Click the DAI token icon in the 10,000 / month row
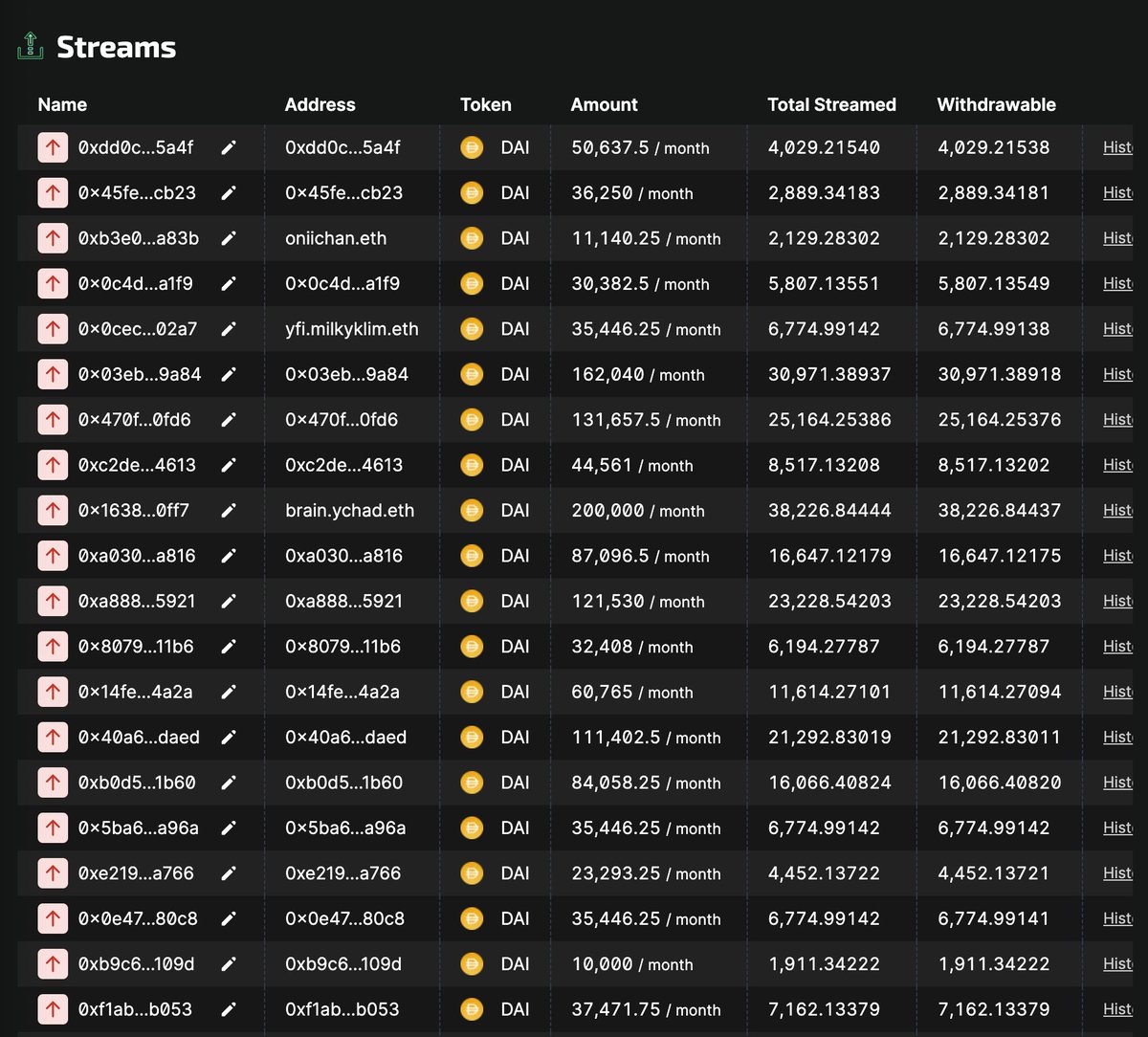 (x=472, y=963)
